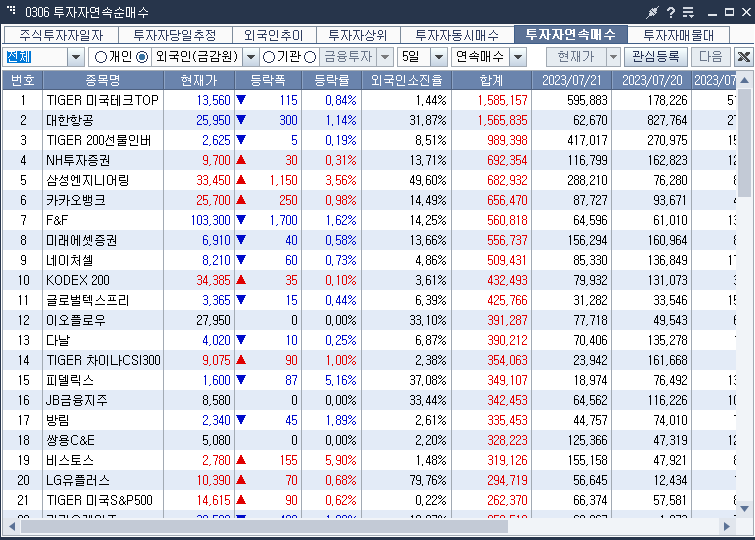This screenshot has width=755, height=540.
Task: Select the NH투자증권 stock name
Action: [78, 160]
